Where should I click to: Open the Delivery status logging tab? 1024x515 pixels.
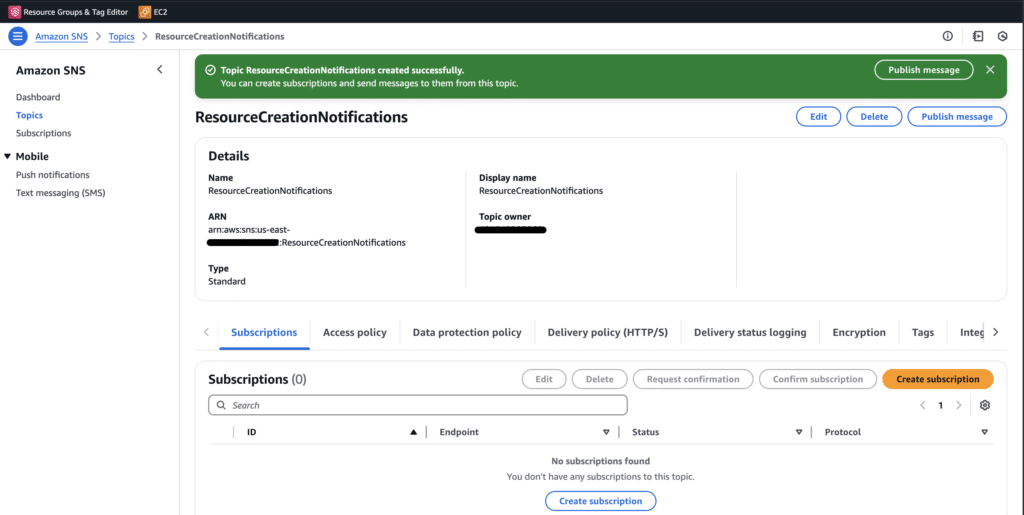(750, 332)
